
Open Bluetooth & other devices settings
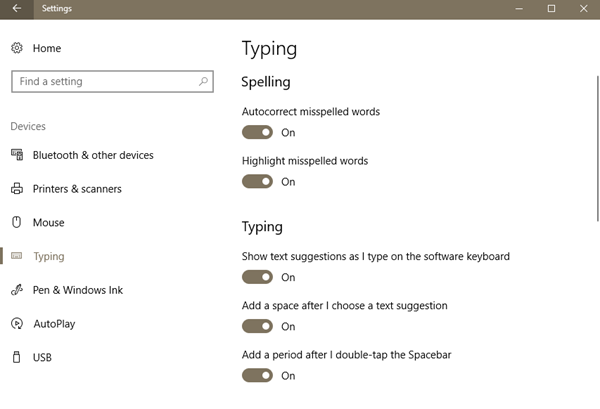(x=93, y=155)
